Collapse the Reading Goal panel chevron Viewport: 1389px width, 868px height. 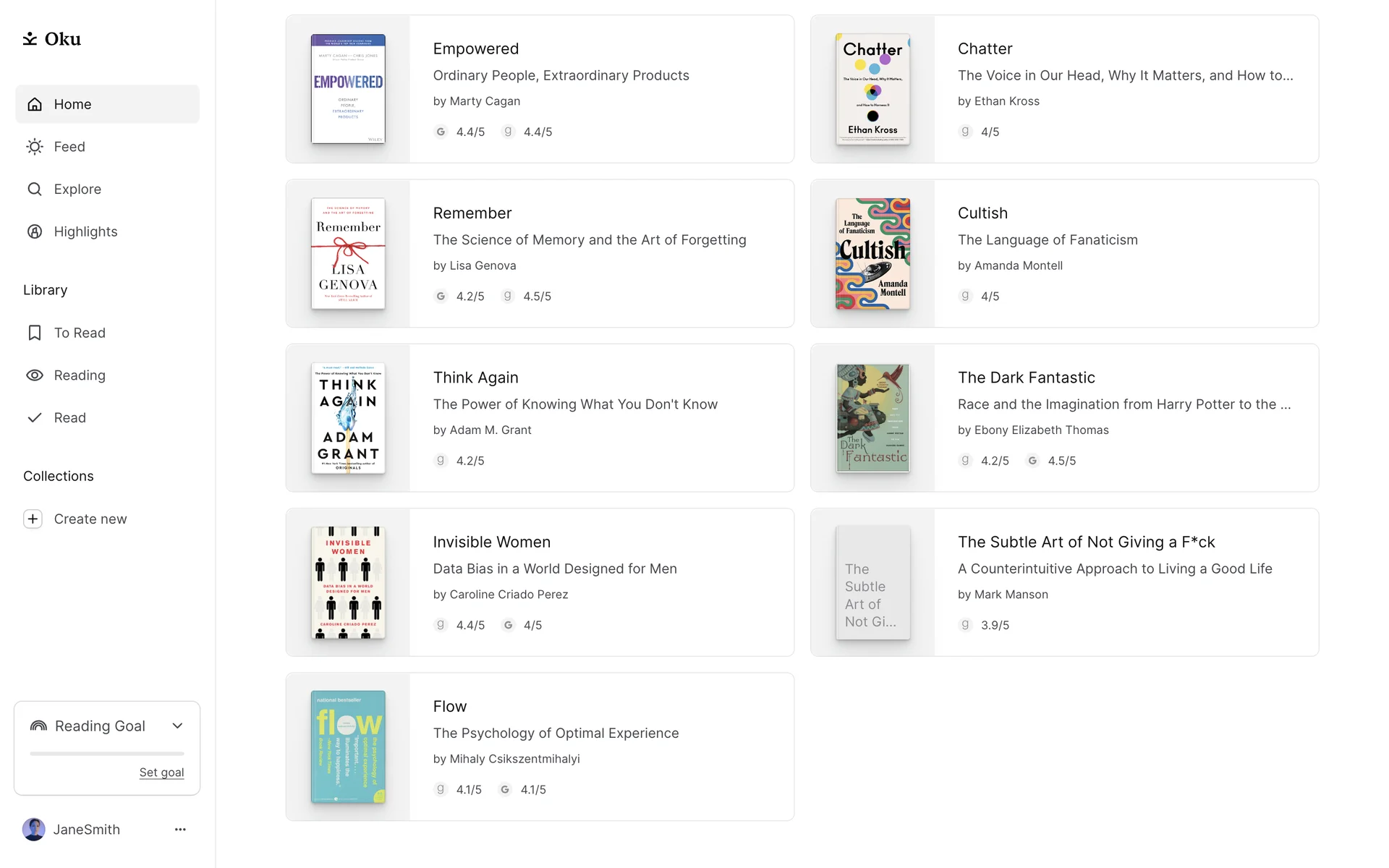click(177, 726)
